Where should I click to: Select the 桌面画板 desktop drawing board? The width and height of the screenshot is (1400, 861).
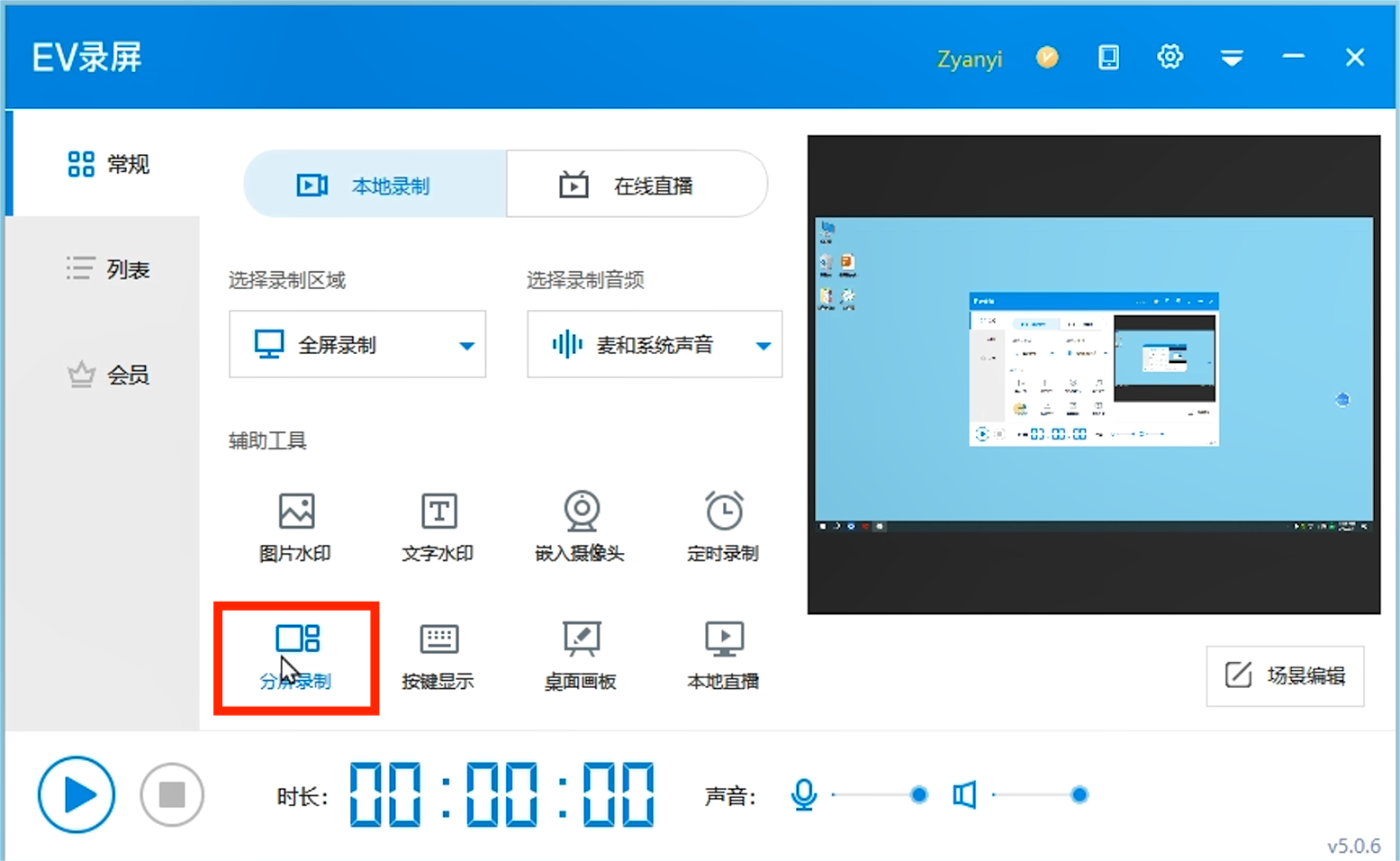click(581, 656)
